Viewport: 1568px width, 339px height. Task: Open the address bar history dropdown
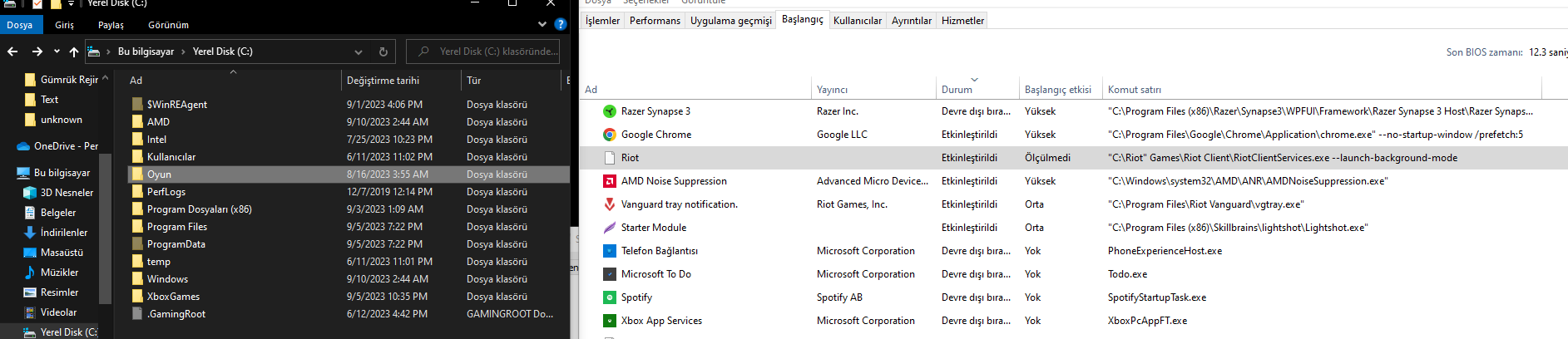(359, 52)
